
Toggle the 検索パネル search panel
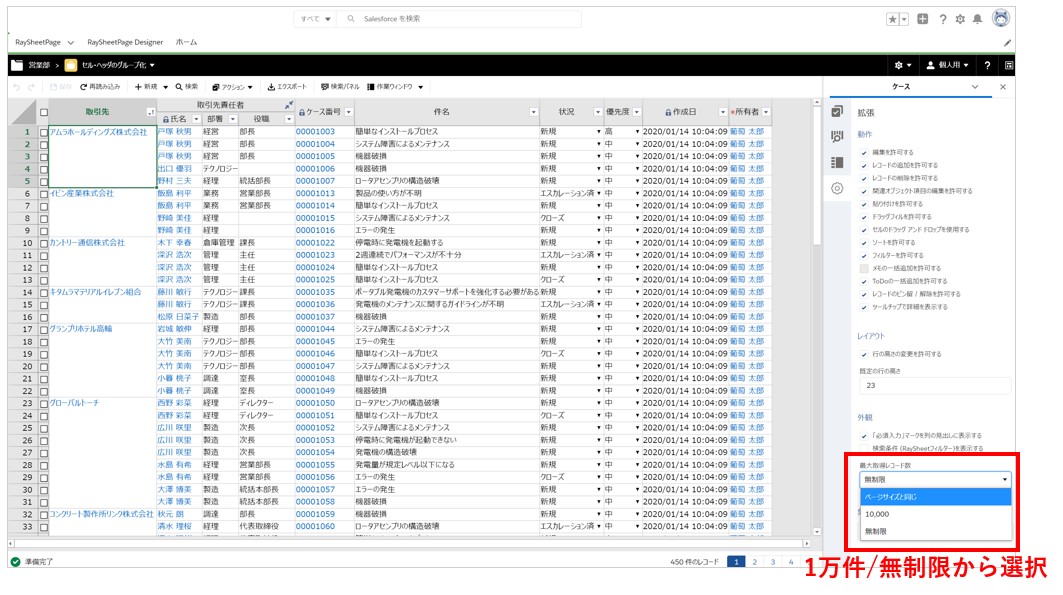[340, 87]
